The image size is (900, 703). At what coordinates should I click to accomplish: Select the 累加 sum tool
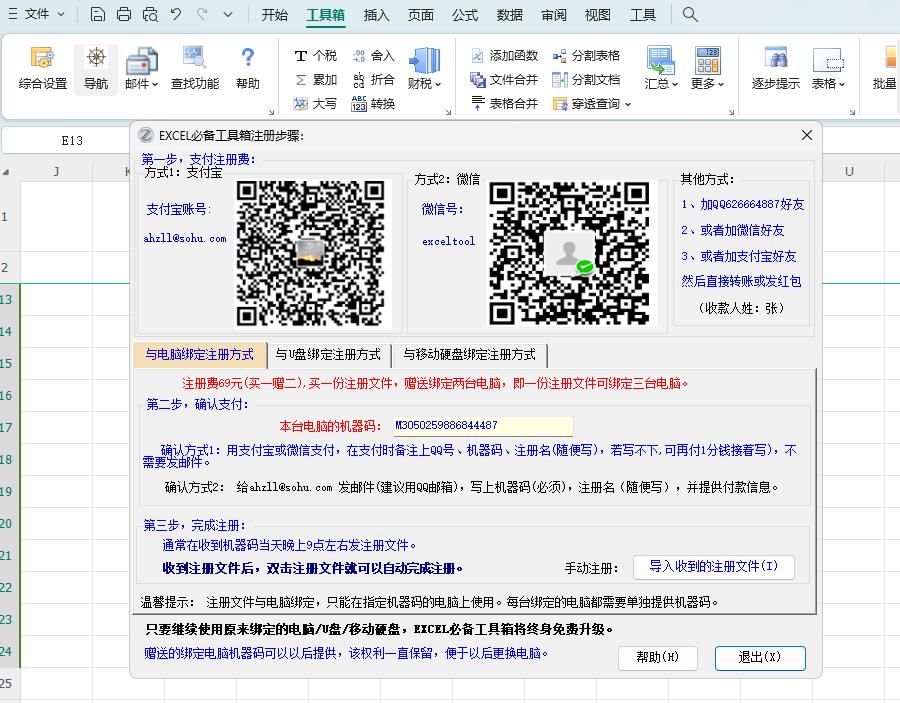[316, 80]
